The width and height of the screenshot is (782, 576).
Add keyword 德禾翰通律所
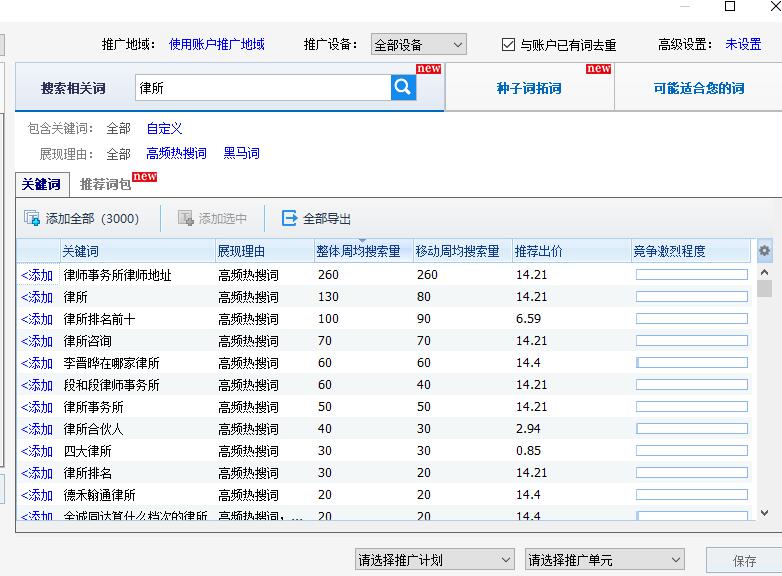(x=37, y=495)
